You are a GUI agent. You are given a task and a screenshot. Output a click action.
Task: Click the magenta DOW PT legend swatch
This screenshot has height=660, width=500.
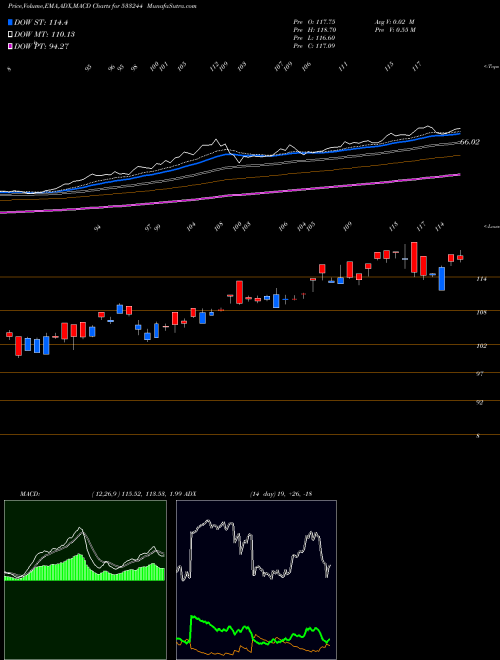tap(10, 46)
